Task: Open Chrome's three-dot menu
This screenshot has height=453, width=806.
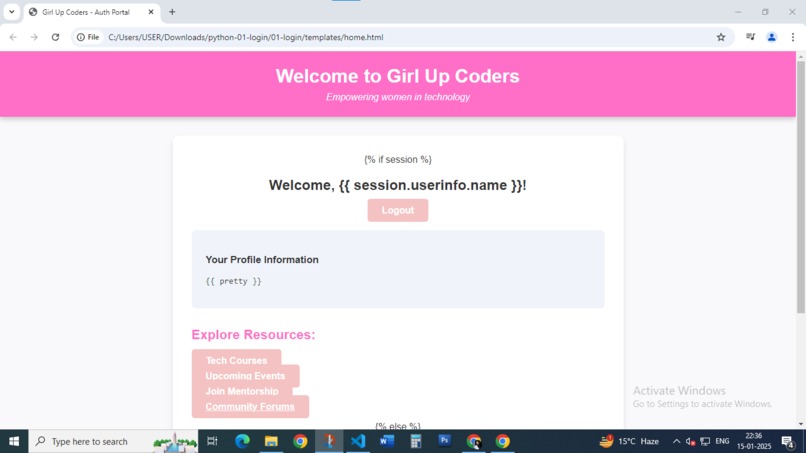Action: [x=793, y=37]
